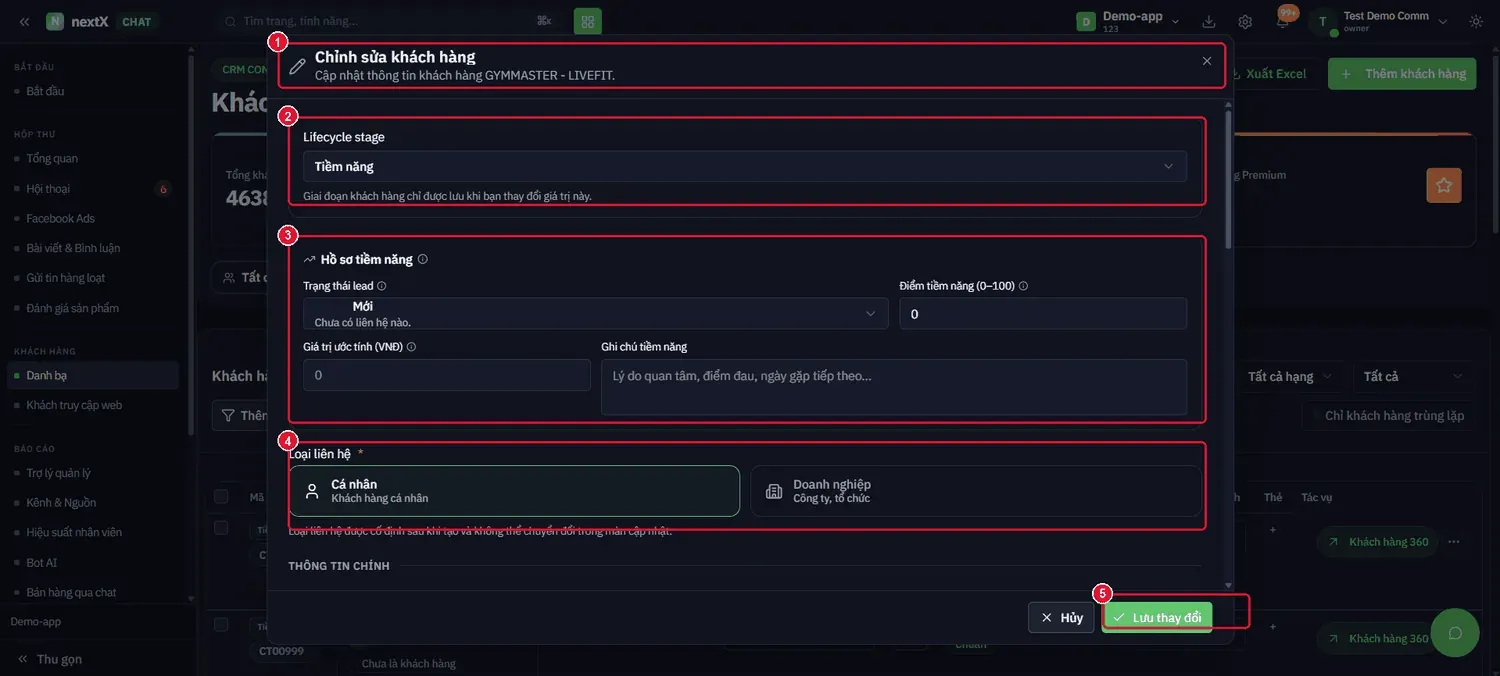Open the green chat bubble widget
This screenshot has height=676, width=1500.
(x=1455, y=632)
